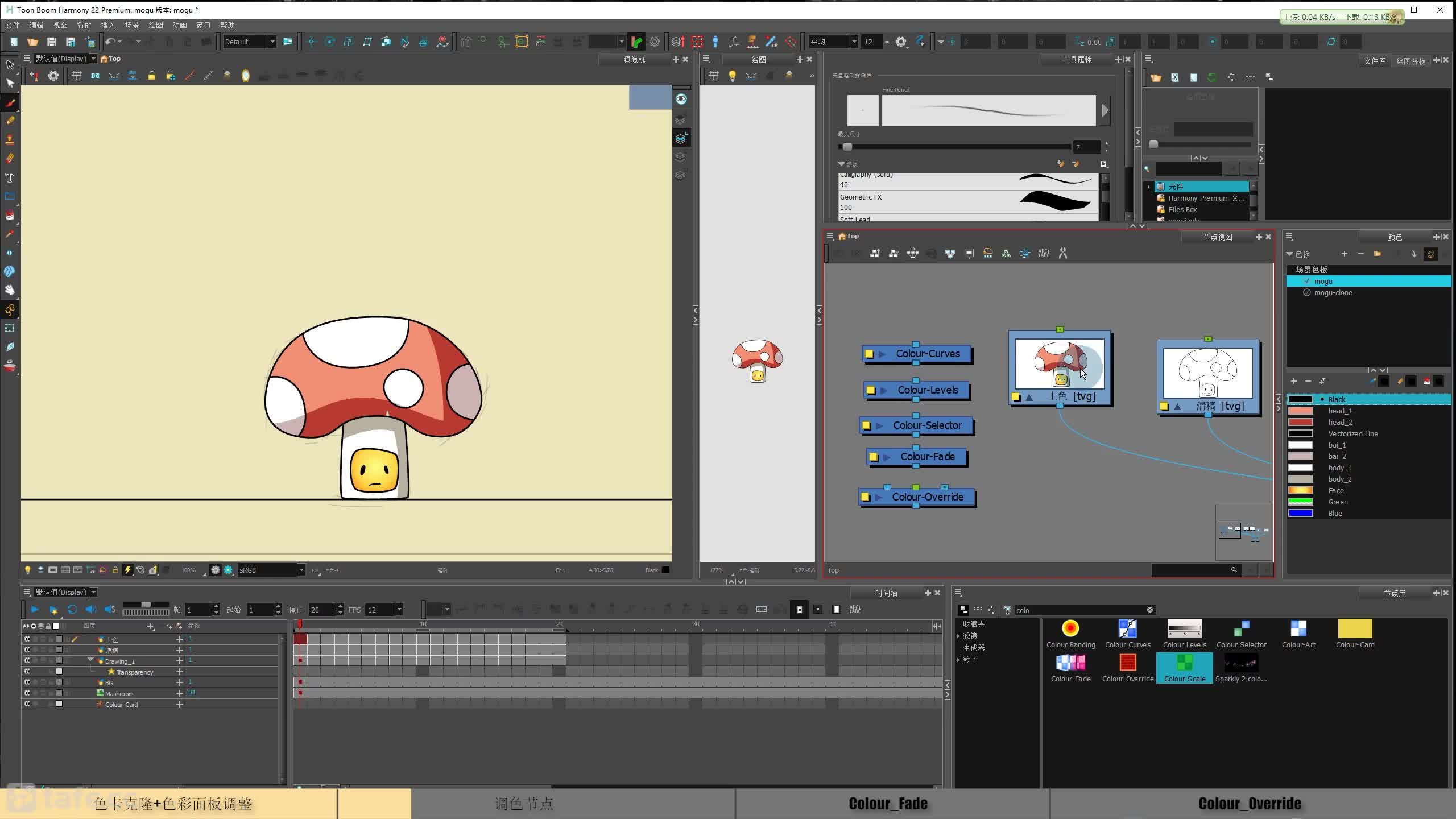Toggle loop playback in the timeline
Viewport: 1456px width, 819px height.
click(72, 609)
